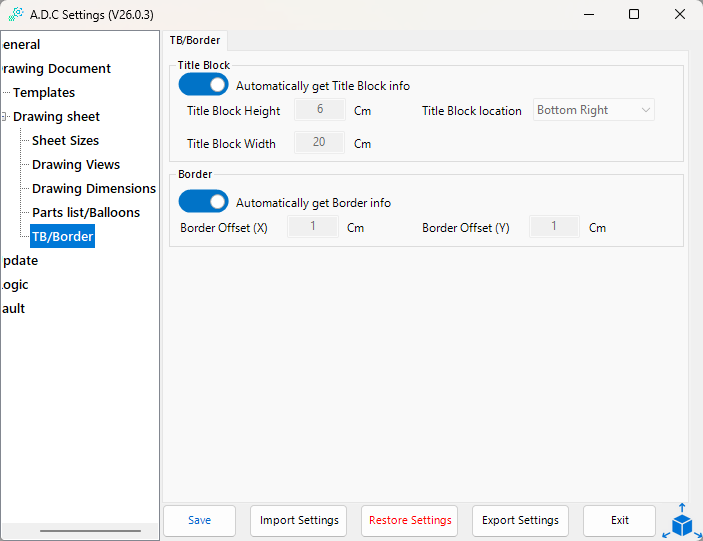Click the blue 3D cube icon
The height and width of the screenshot is (541, 703).
[682, 522]
